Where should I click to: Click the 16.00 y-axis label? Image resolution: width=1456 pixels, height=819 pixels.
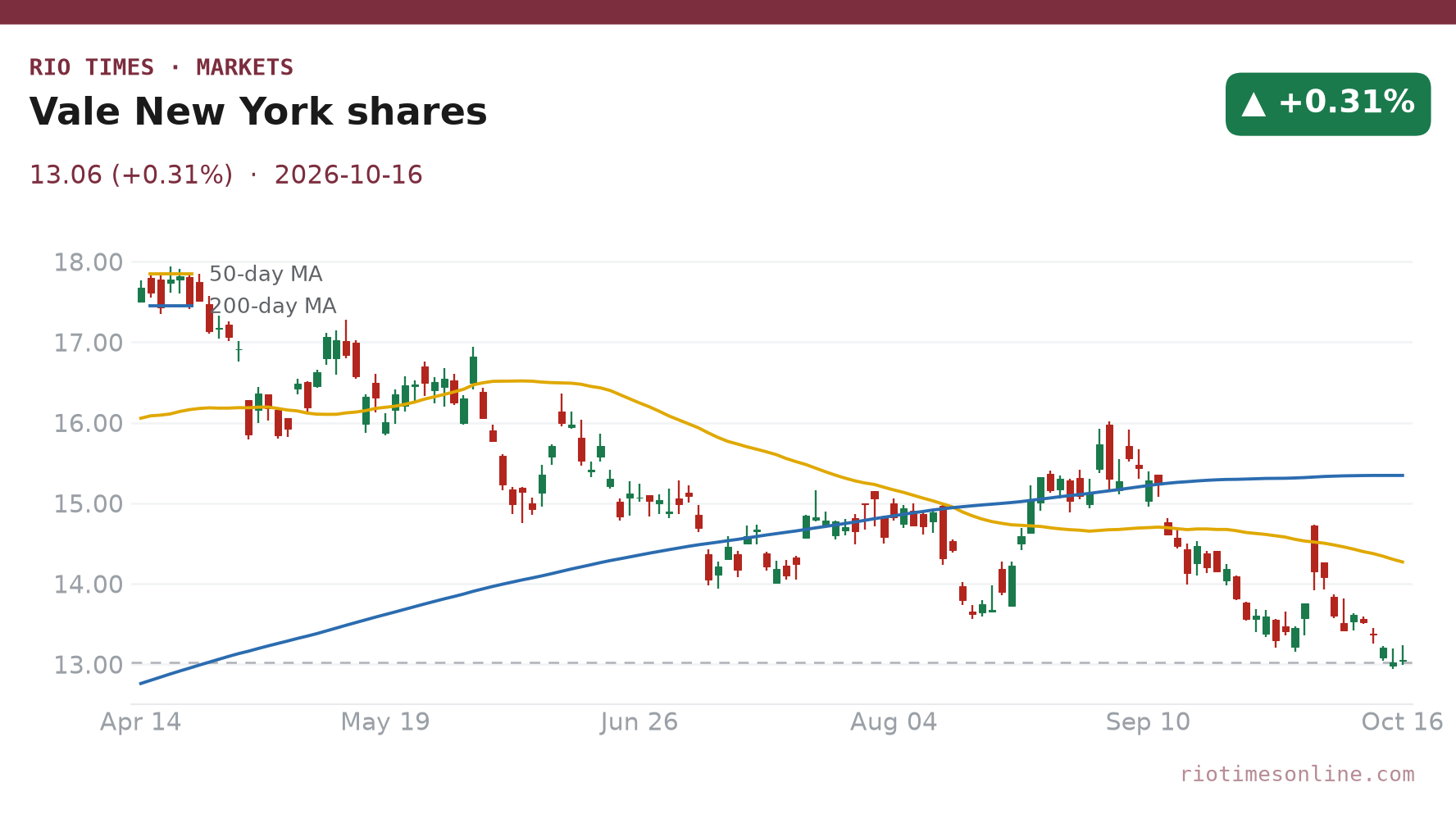[89, 424]
